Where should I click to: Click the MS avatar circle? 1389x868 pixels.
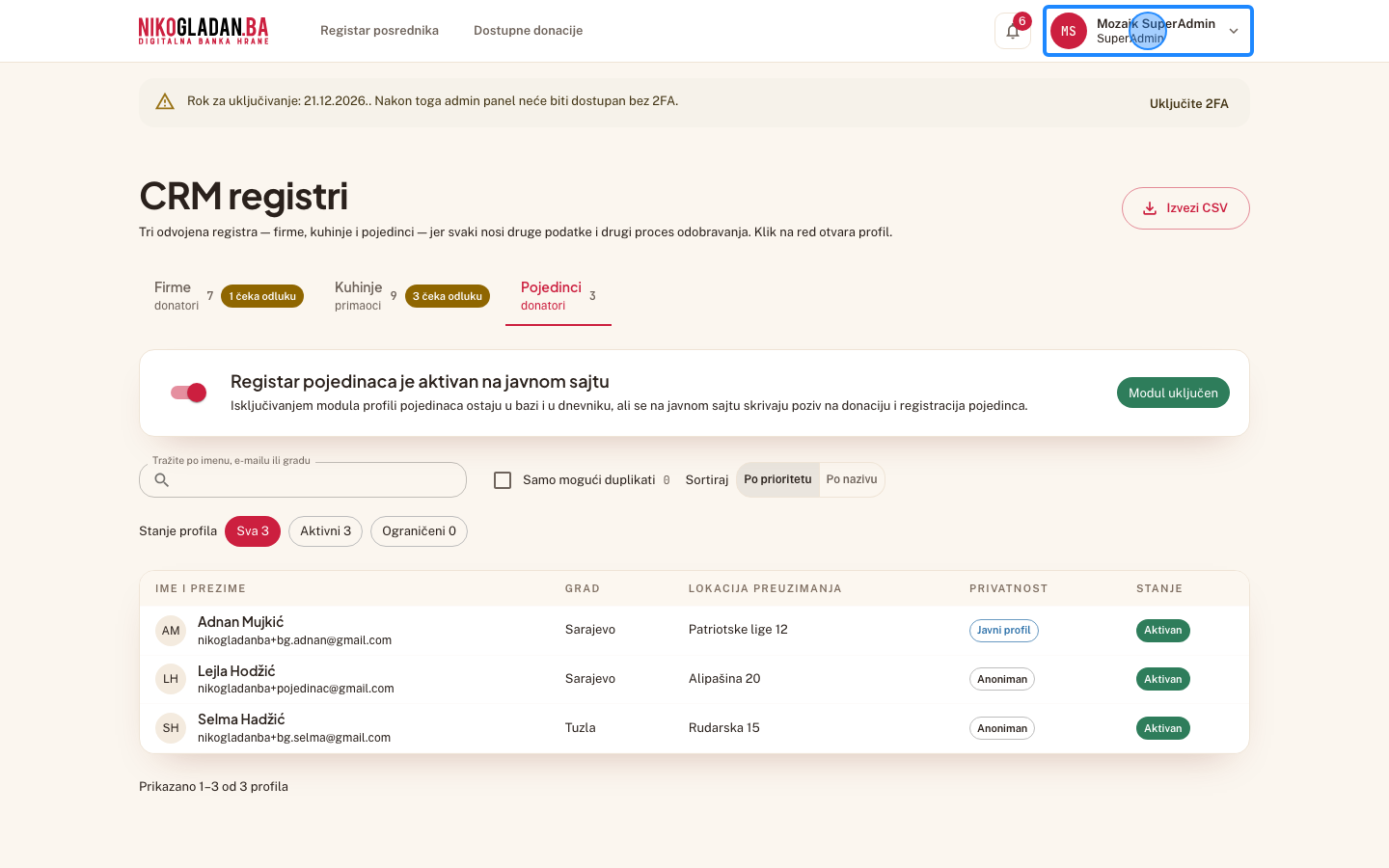coord(1069,31)
